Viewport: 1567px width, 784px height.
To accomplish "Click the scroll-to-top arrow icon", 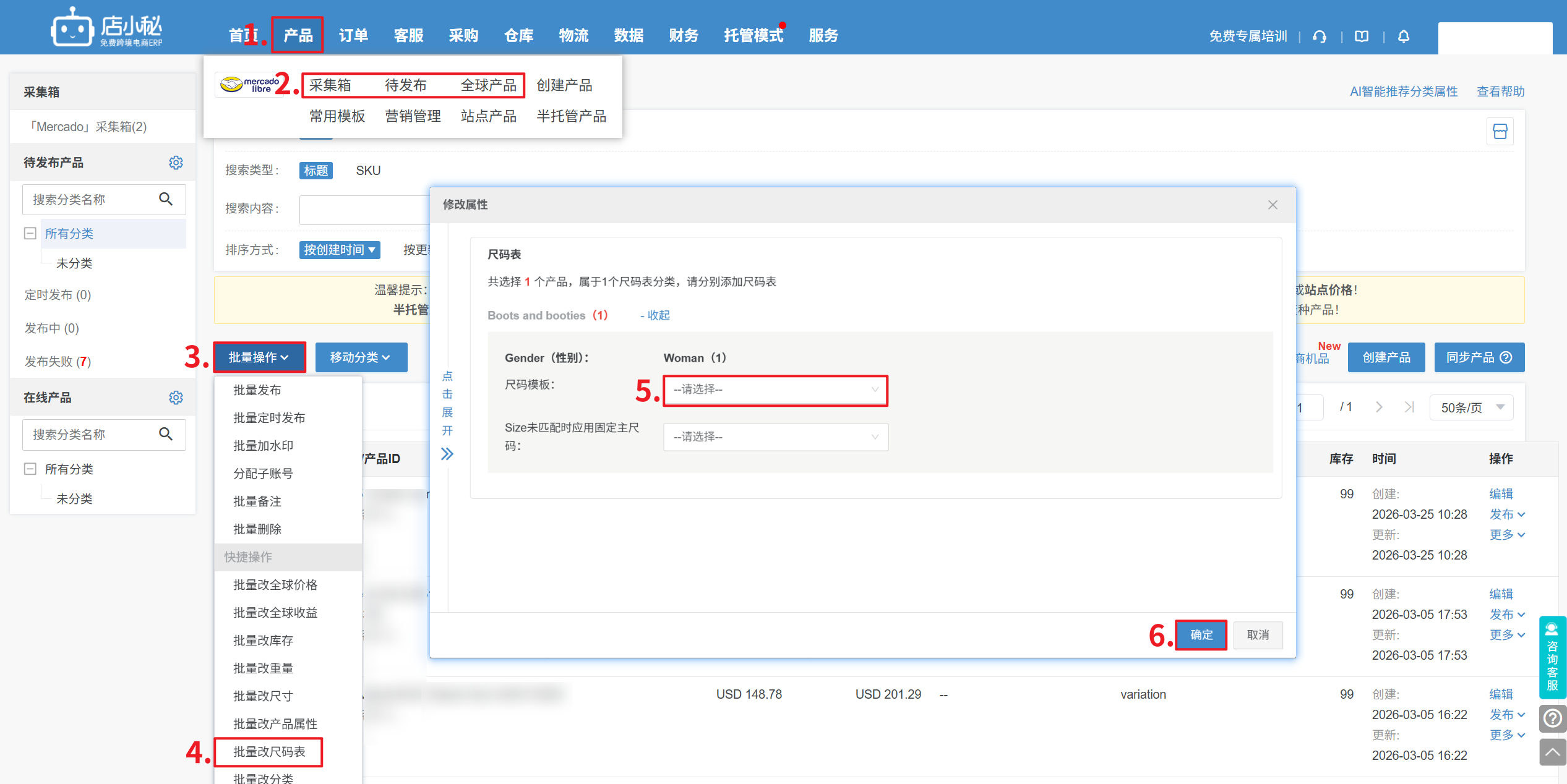I will click(x=1552, y=752).
